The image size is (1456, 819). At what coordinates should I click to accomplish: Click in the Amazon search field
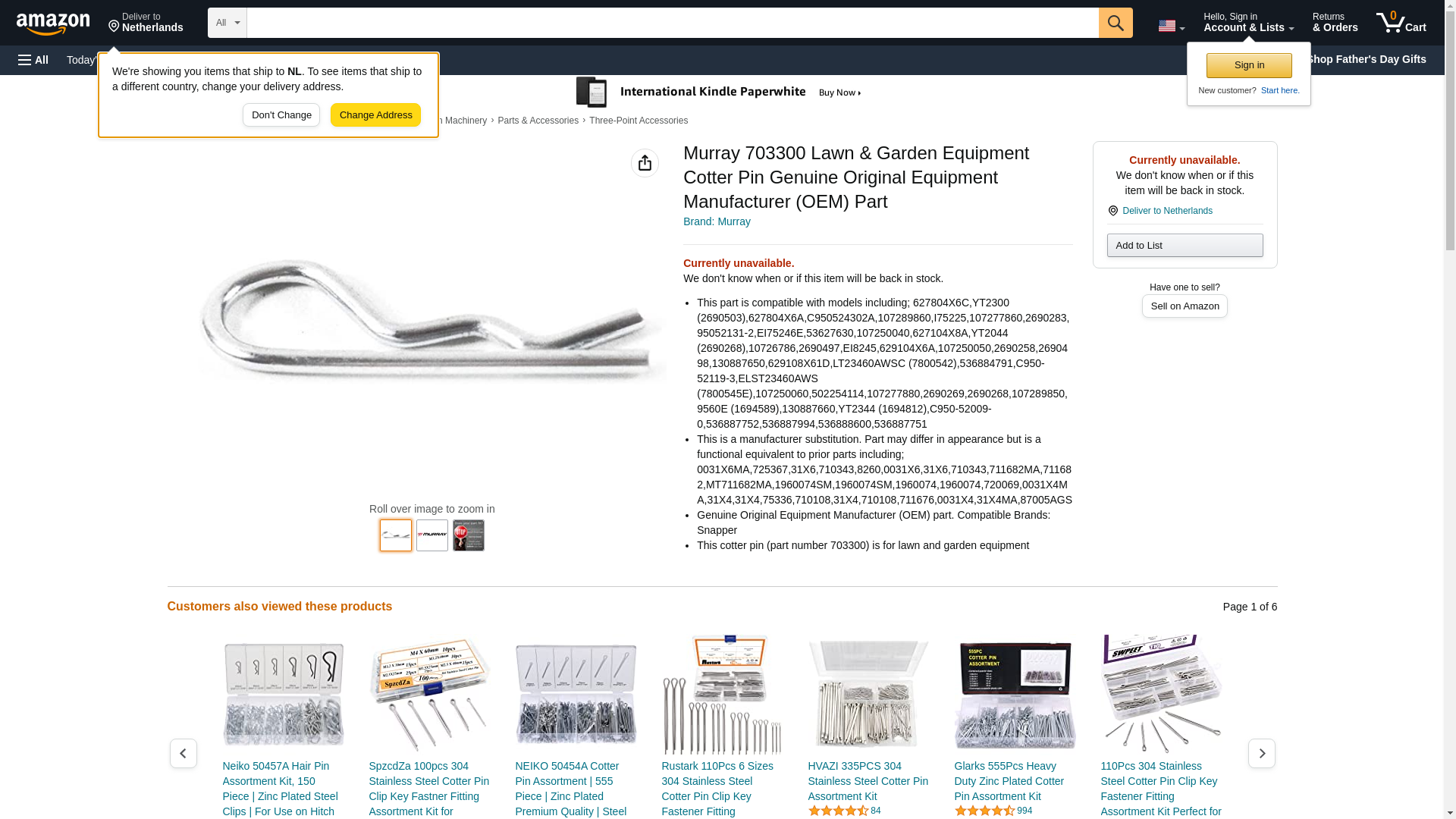click(x=673, y=23)
